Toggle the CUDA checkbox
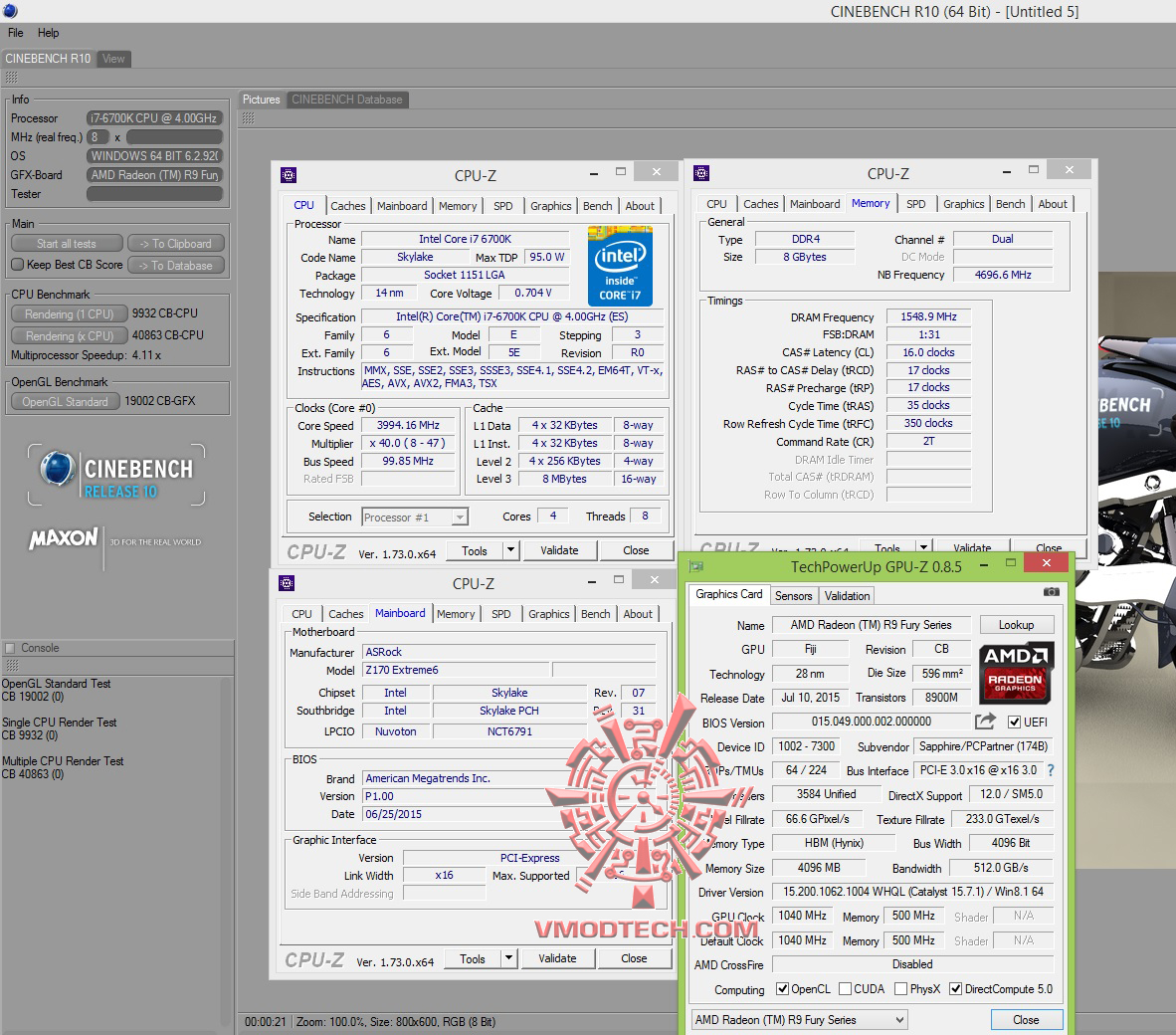Viewport: 1176px width, 1035px height. 846,988
